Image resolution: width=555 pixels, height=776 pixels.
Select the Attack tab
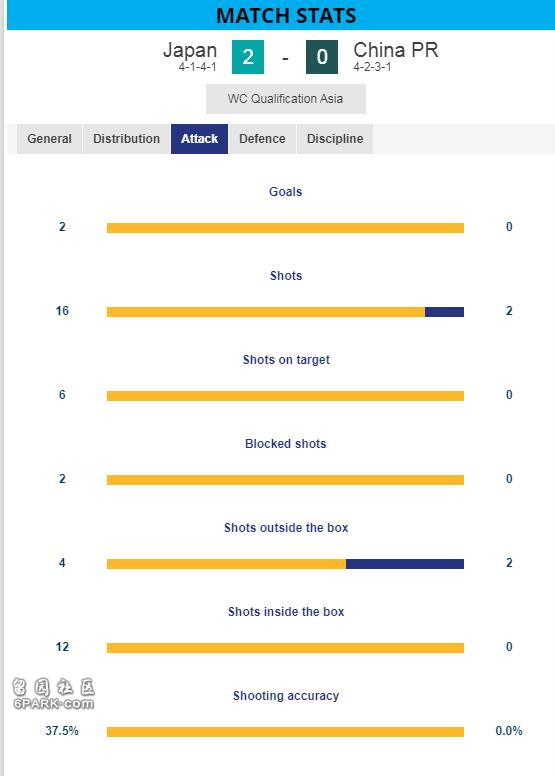200,139
